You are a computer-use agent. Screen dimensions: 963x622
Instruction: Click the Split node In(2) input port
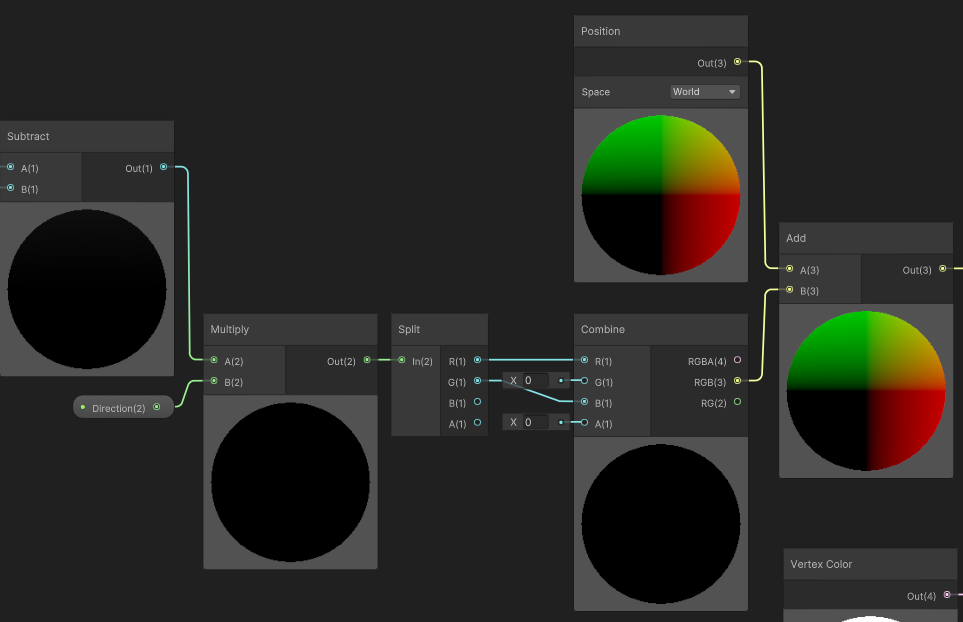coord(402,360)
